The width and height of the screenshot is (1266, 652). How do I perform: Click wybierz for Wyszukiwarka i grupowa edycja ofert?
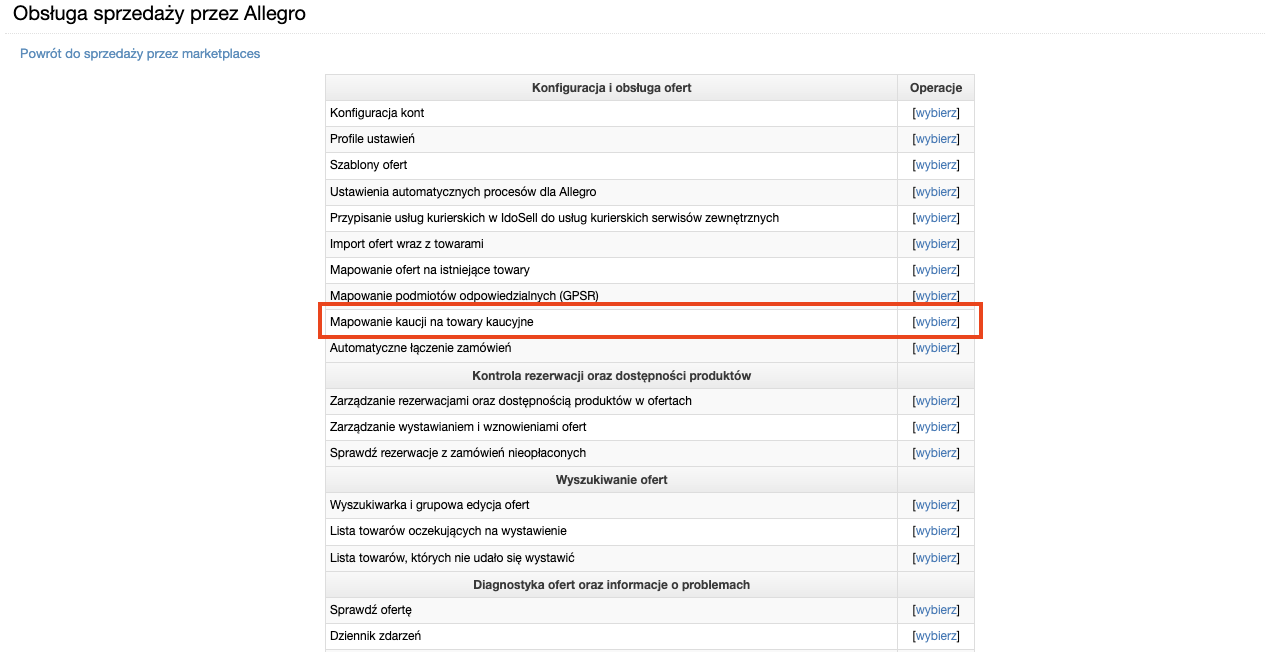pos(936,505)
